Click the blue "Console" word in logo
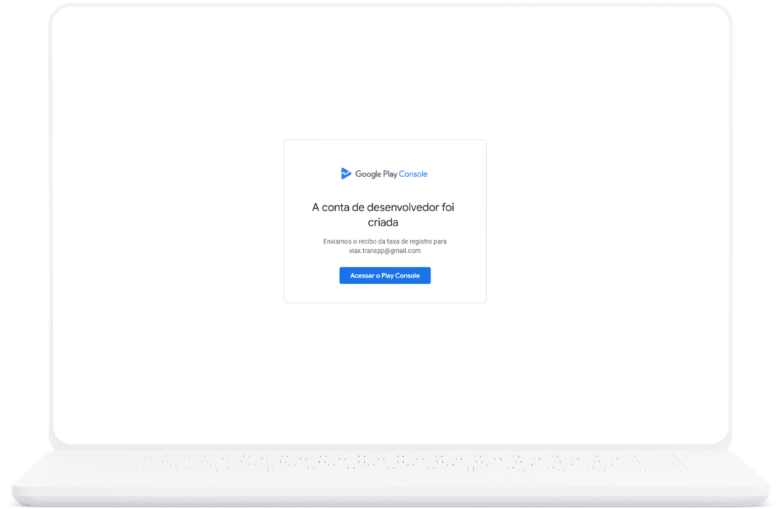Screen dimensions: 782x509 413,174
